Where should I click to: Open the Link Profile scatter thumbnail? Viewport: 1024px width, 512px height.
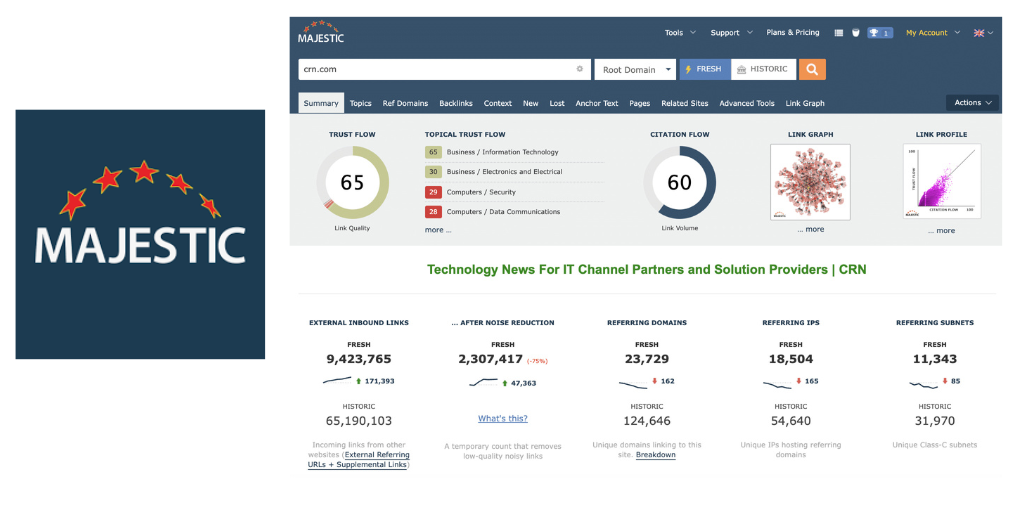[x=941, y=182]
